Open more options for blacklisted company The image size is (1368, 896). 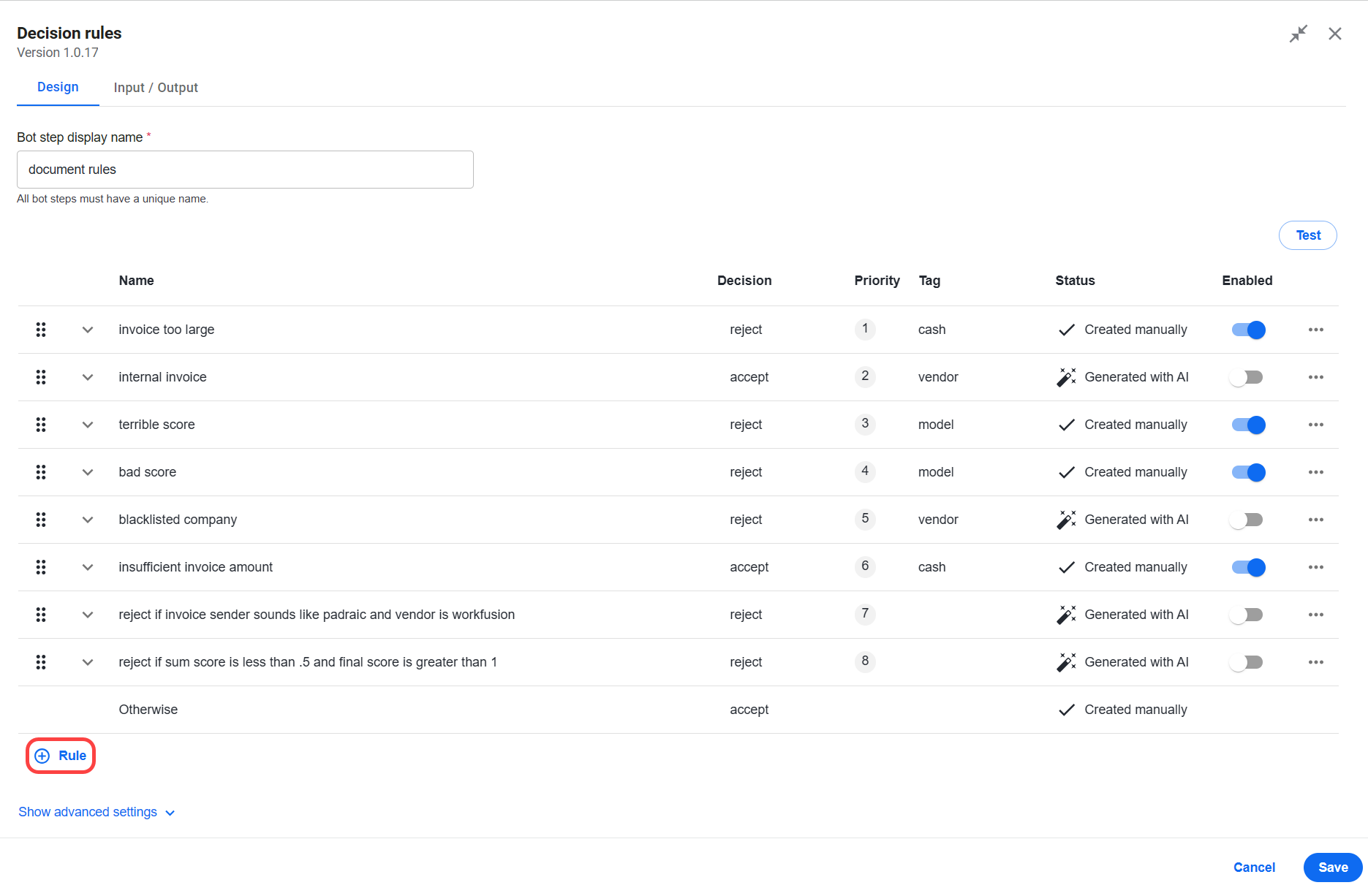tap(1316, 520)
